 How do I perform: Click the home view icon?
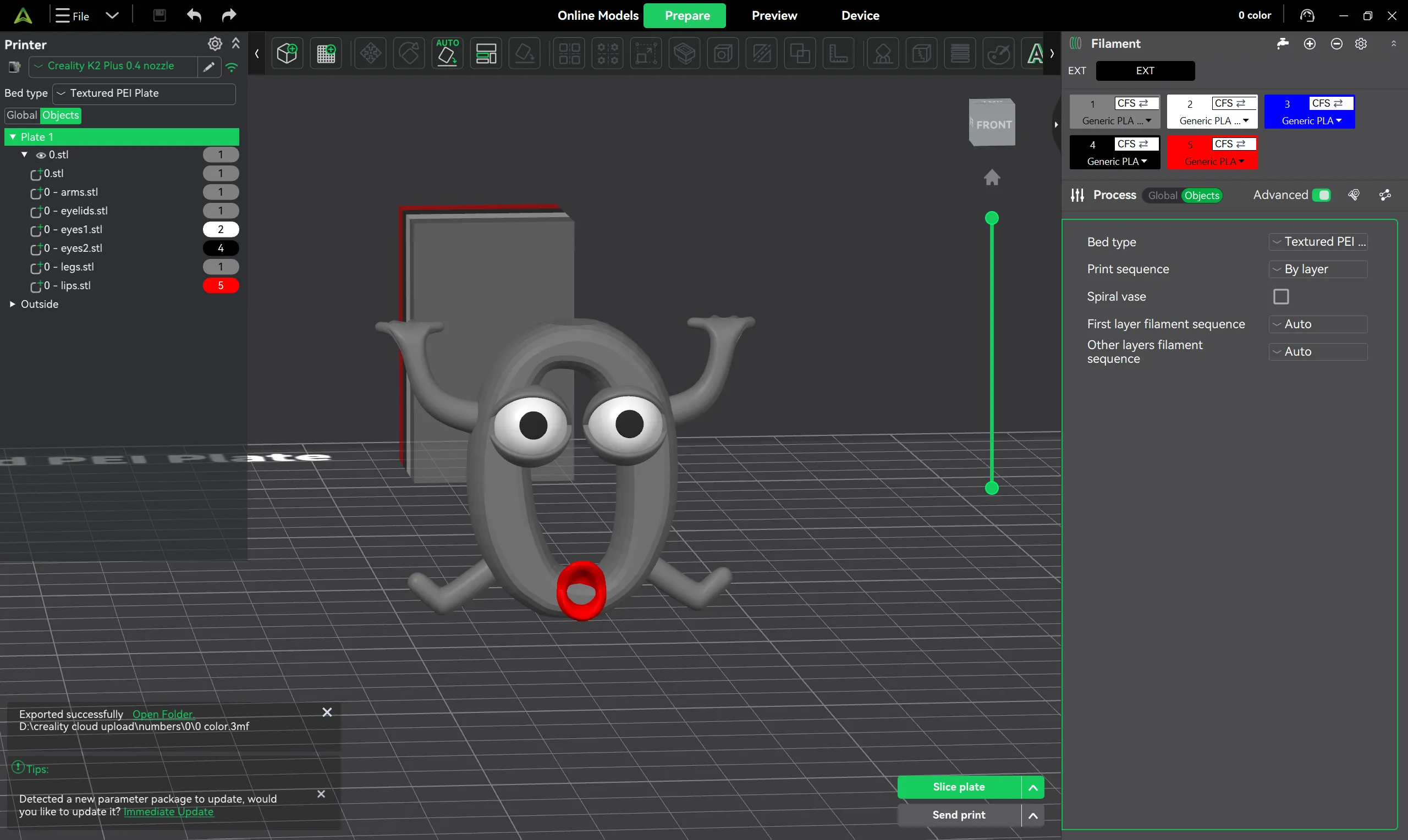(992, 178)
